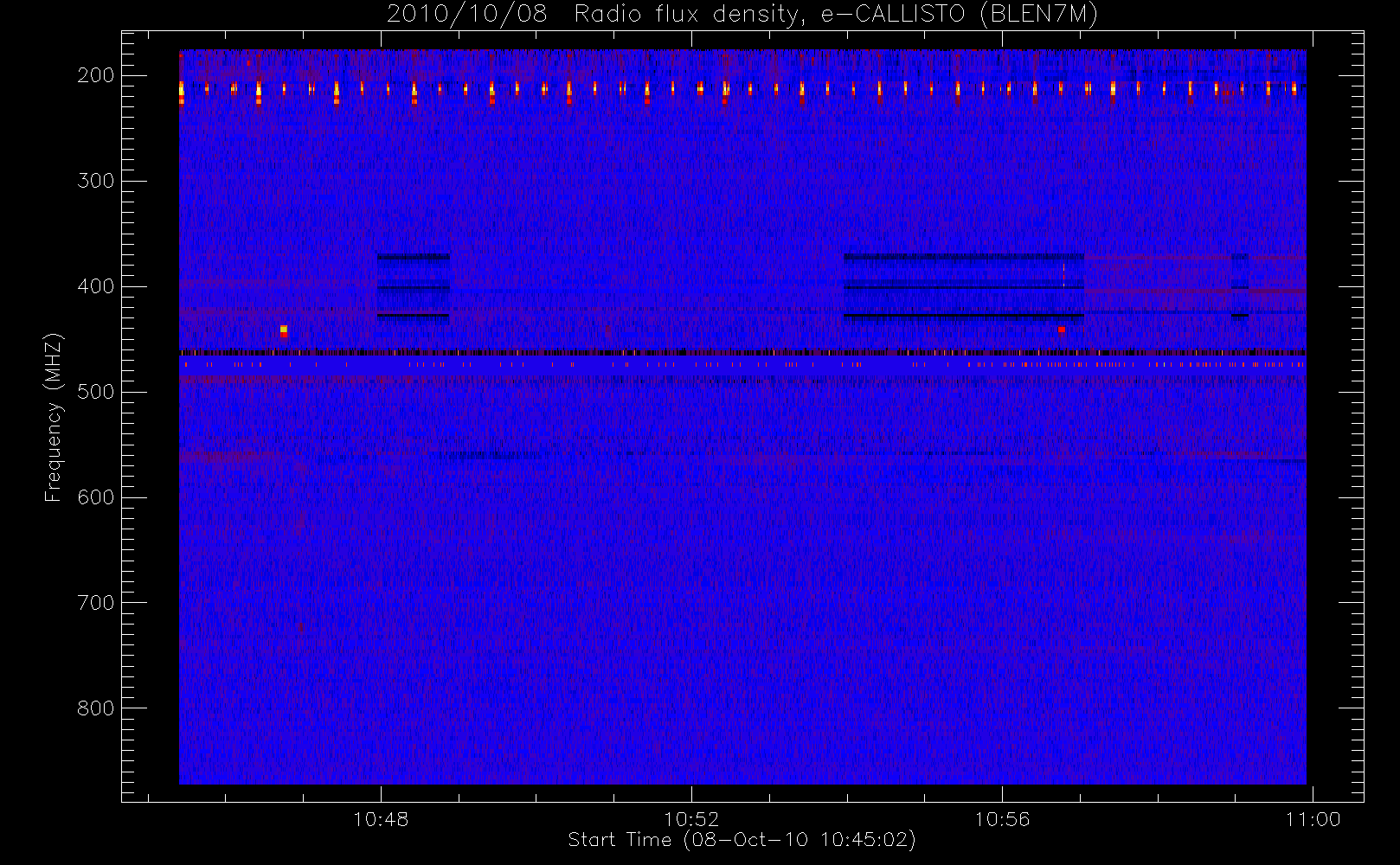Viewport: 1400px width, 865px height.
Task: Click the "Frequency (MHZ)" axis label
Action: (54, 417)
